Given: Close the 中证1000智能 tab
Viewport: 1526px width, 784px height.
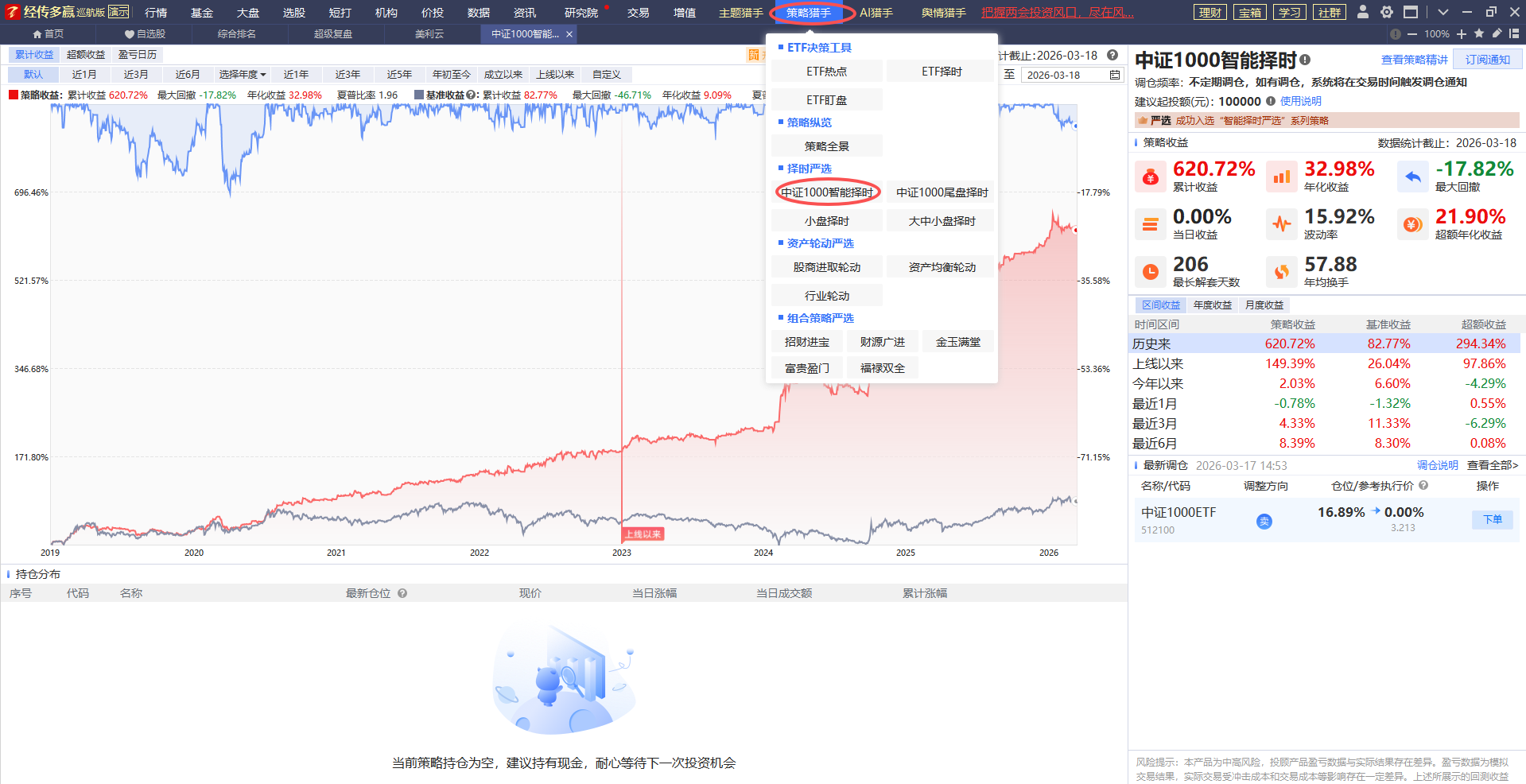Looking at the screenshot, I should tap(569, 34).
